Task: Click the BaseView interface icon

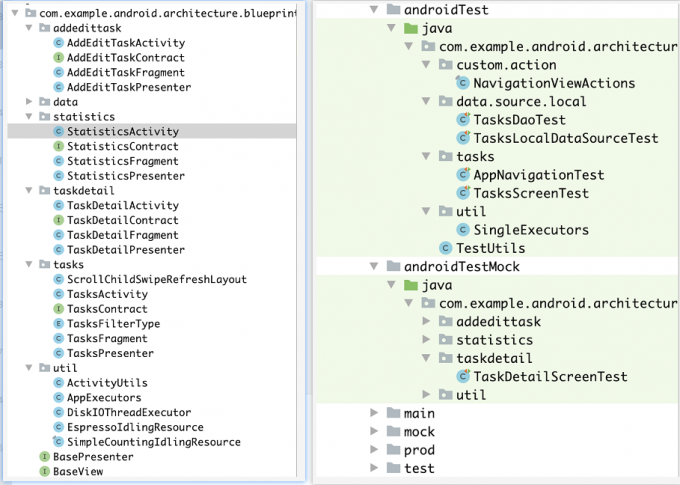Action: [x=44, y=471]
